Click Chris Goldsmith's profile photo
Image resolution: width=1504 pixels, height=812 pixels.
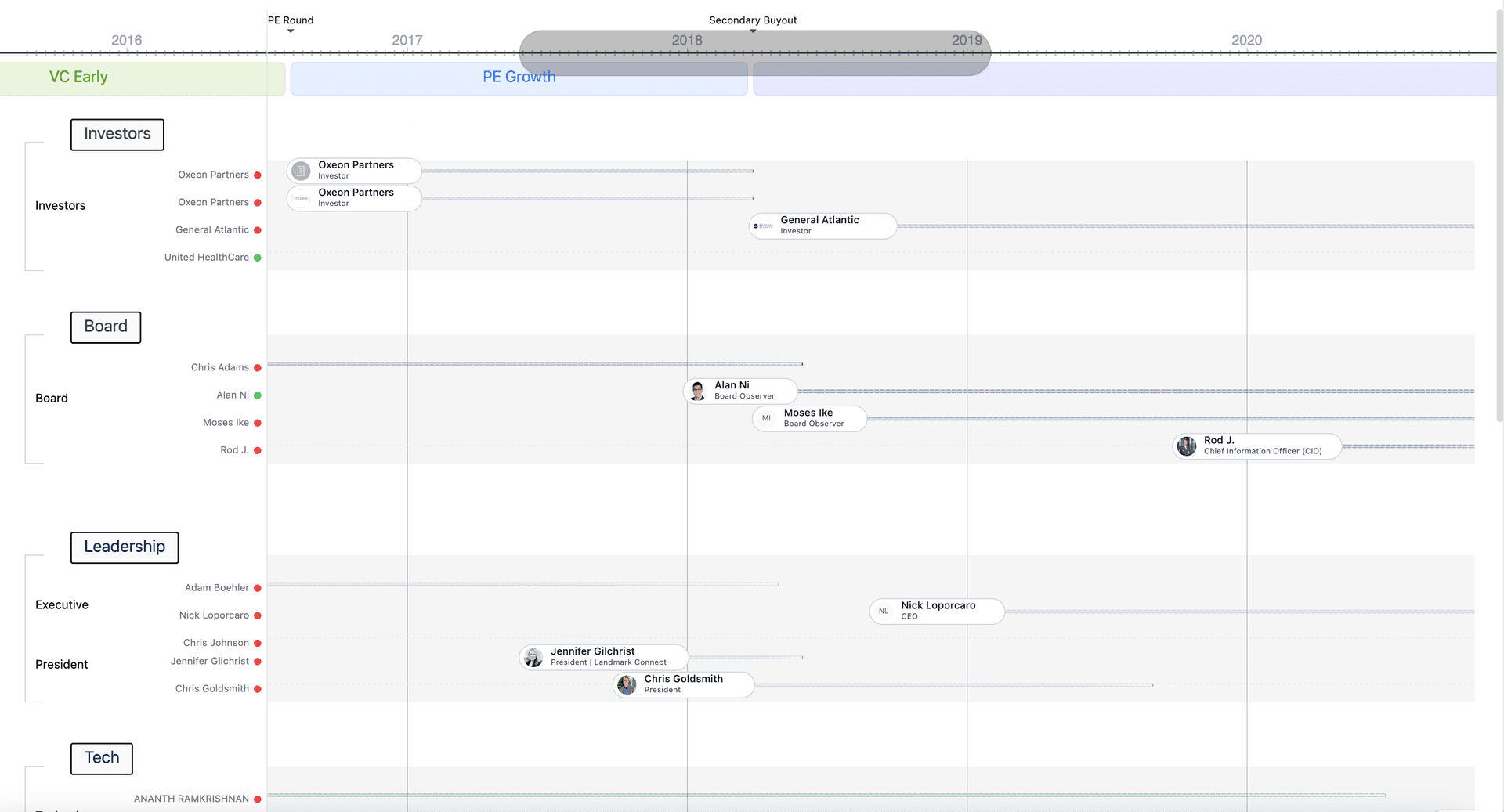tap(627, 685)
